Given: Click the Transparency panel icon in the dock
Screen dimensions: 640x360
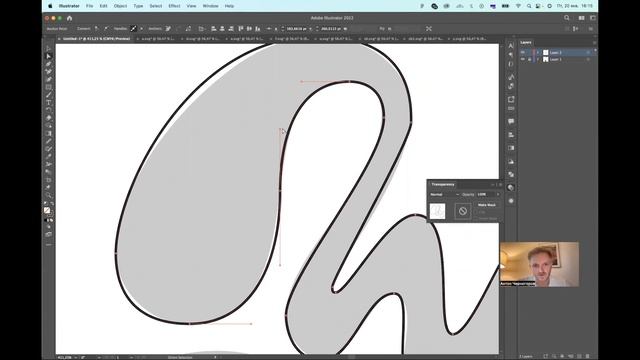Looking at the screenshot, I should 511,188.
